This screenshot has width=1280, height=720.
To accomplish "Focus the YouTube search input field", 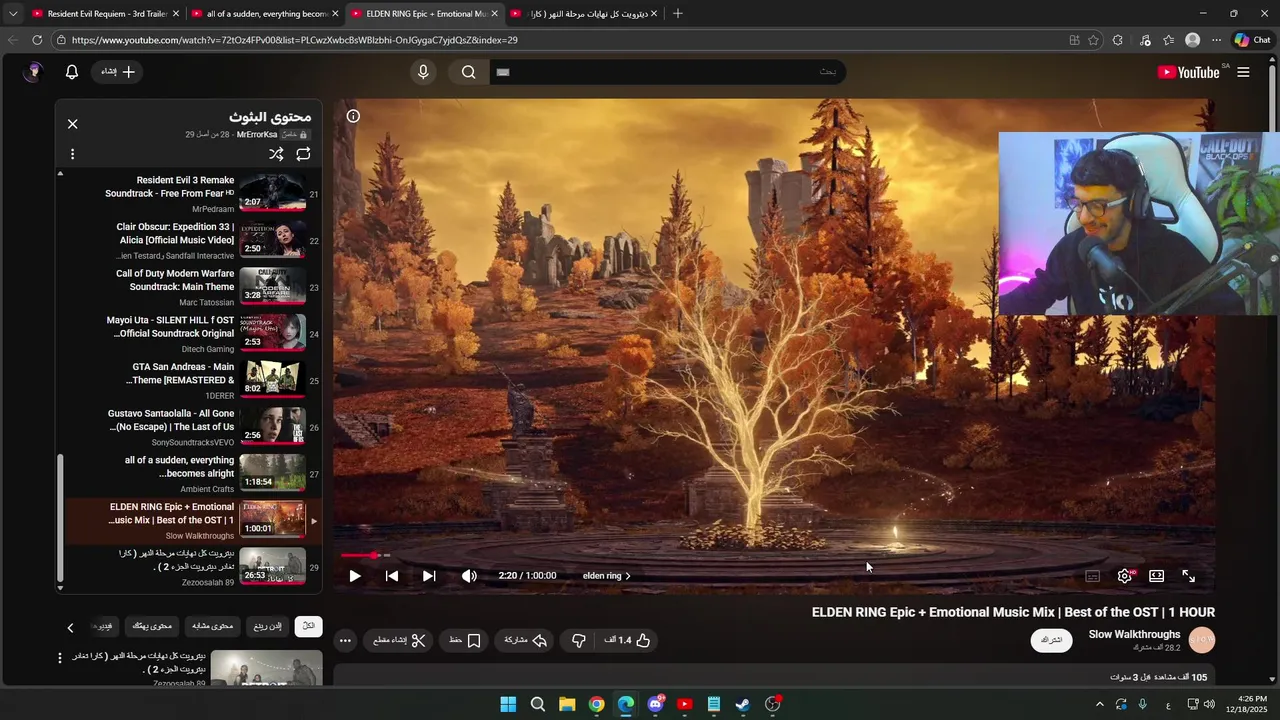I will (x=668, y=72).
